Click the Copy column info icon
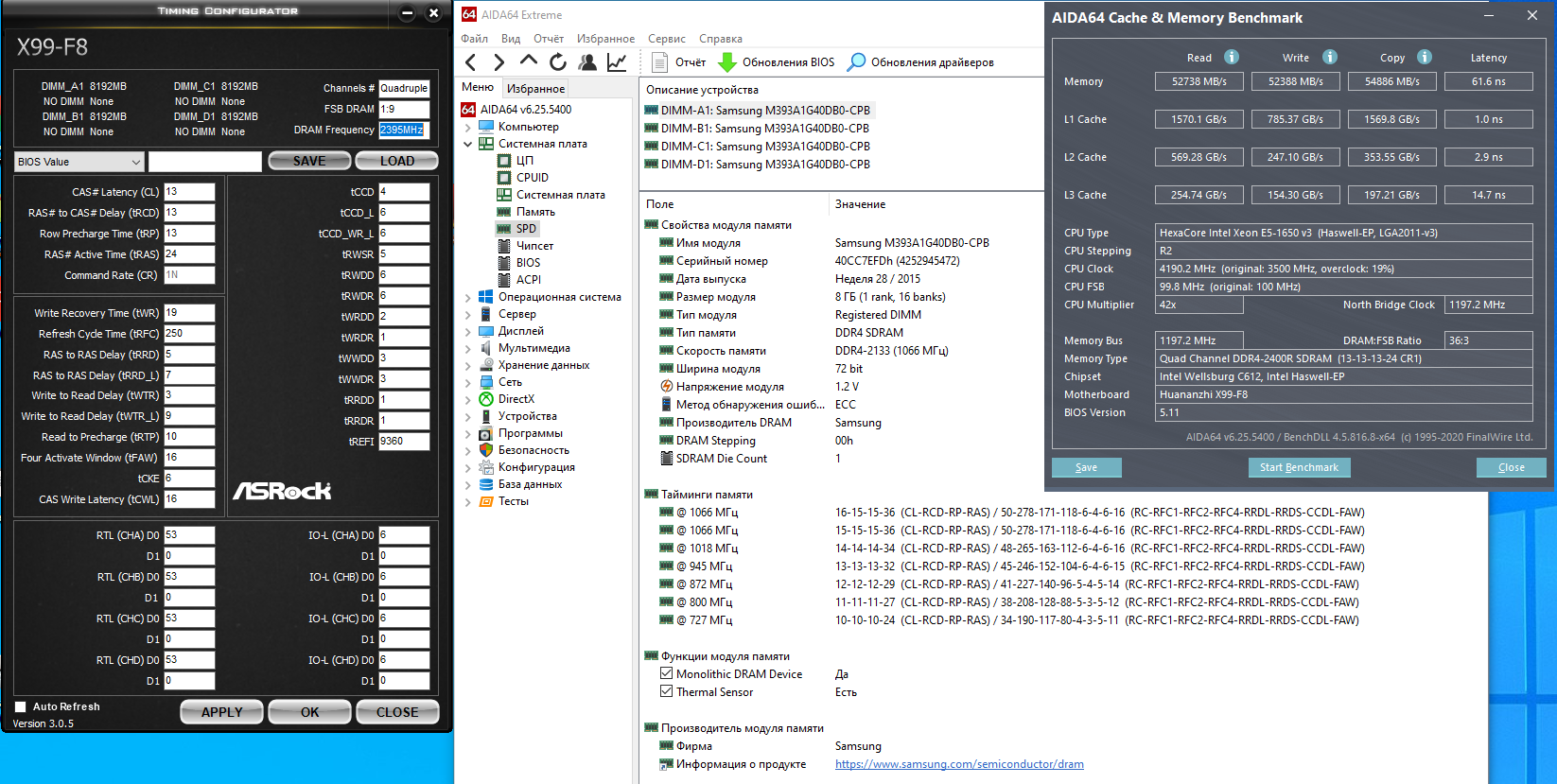This screenshot has width=1557, height=784. pos(1425,57)
